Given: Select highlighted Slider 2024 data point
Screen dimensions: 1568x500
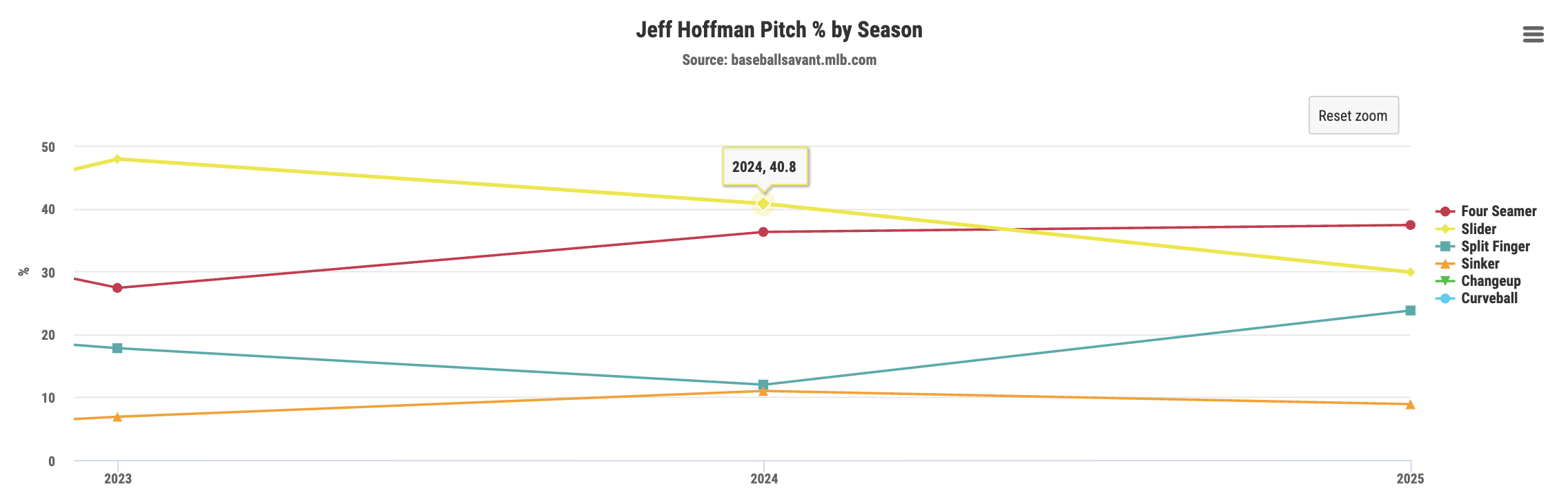Looking at the screenshot, I should coord(763,204).
